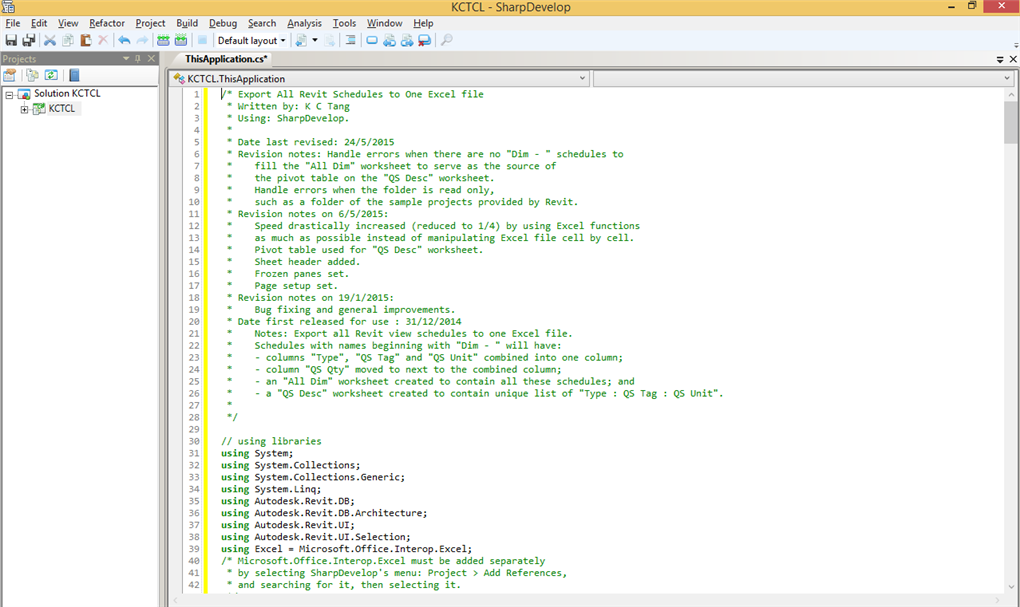
Task: Click comment "Written by: K C Tang"
Action: 293,106
